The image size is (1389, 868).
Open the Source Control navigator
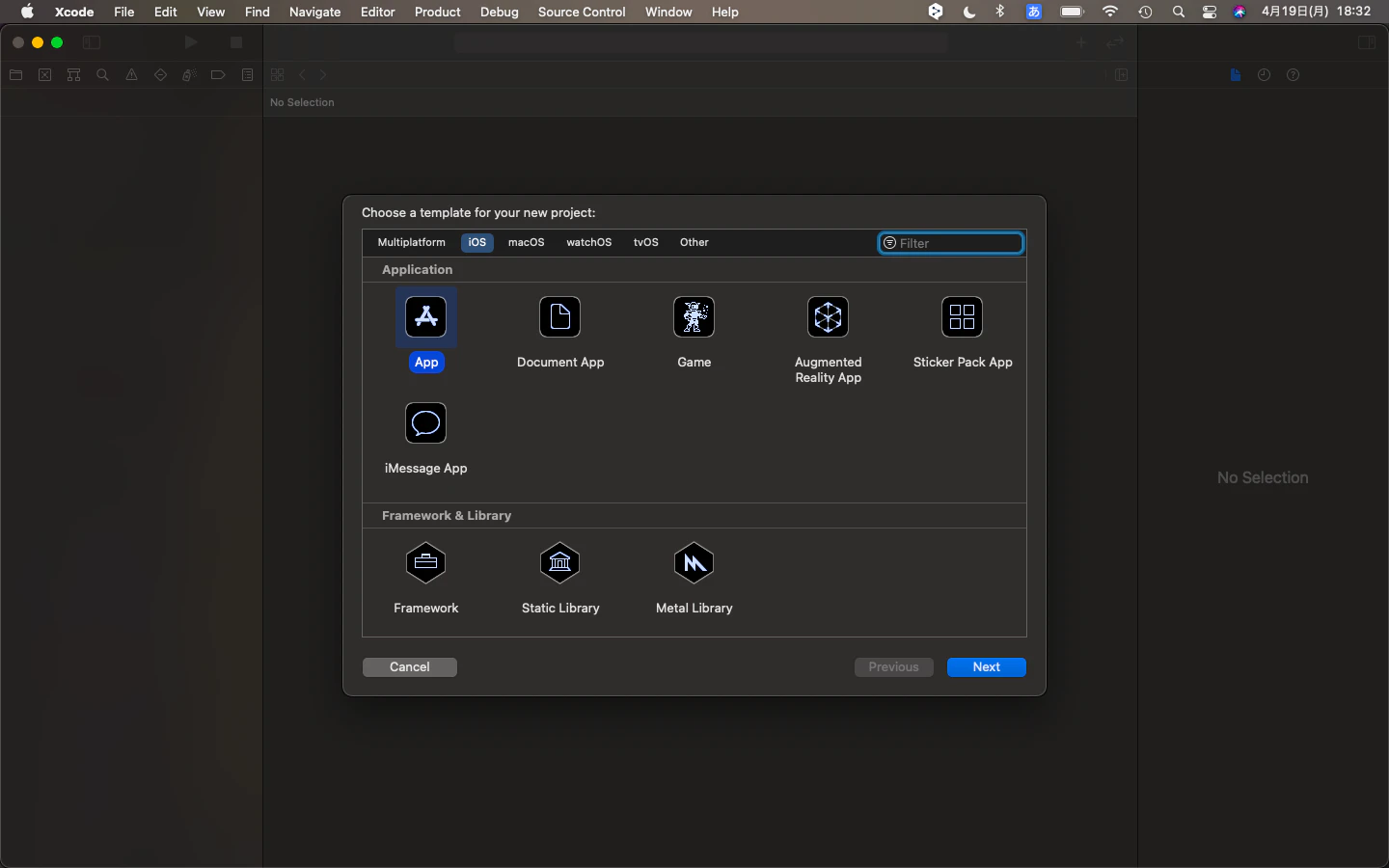click(x=44, y=75)
